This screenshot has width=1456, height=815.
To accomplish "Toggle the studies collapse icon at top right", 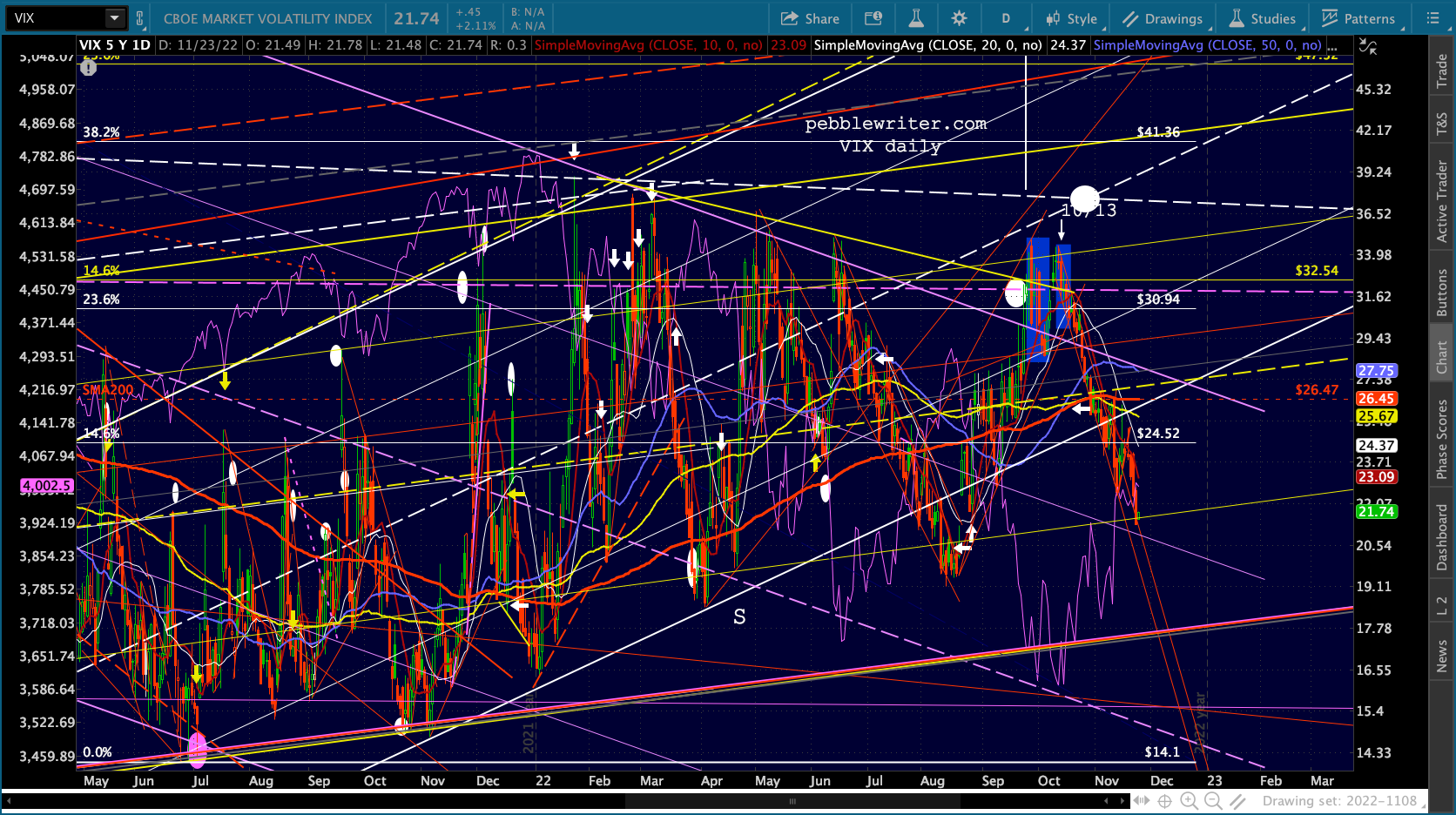I will click(x=1368, y=47).
